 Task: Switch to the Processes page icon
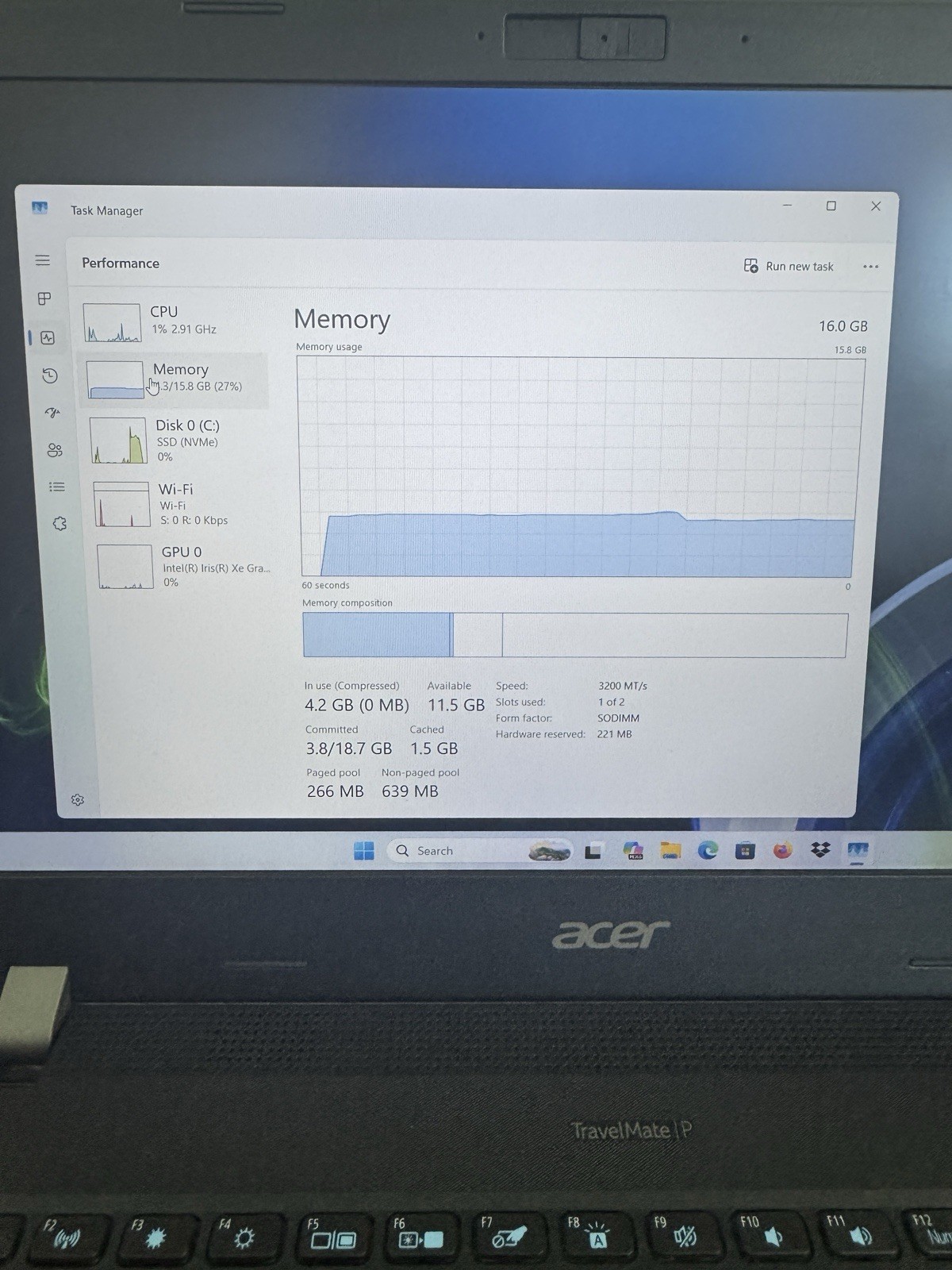(44, 298)
